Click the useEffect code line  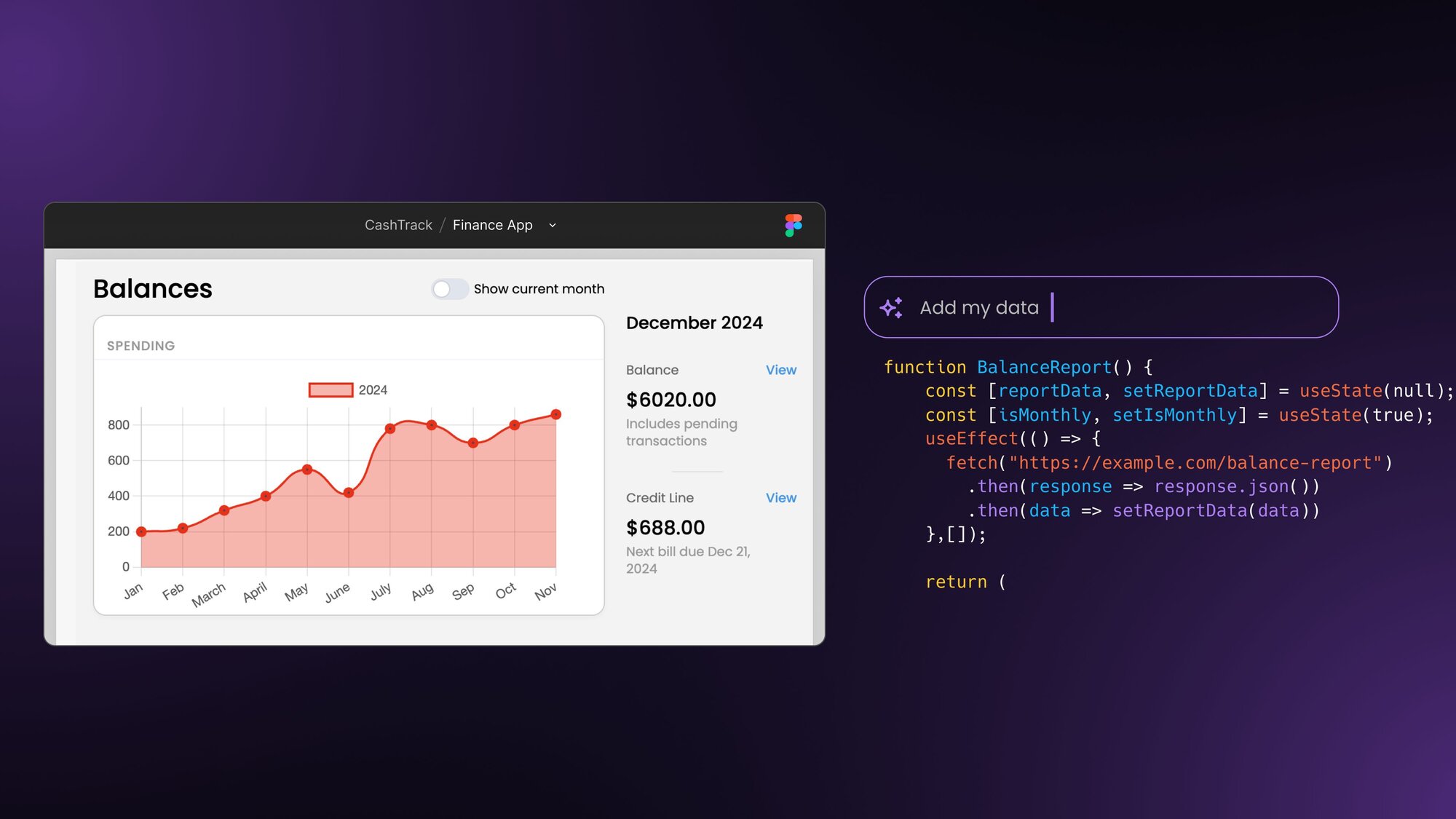click(1013, 439)
